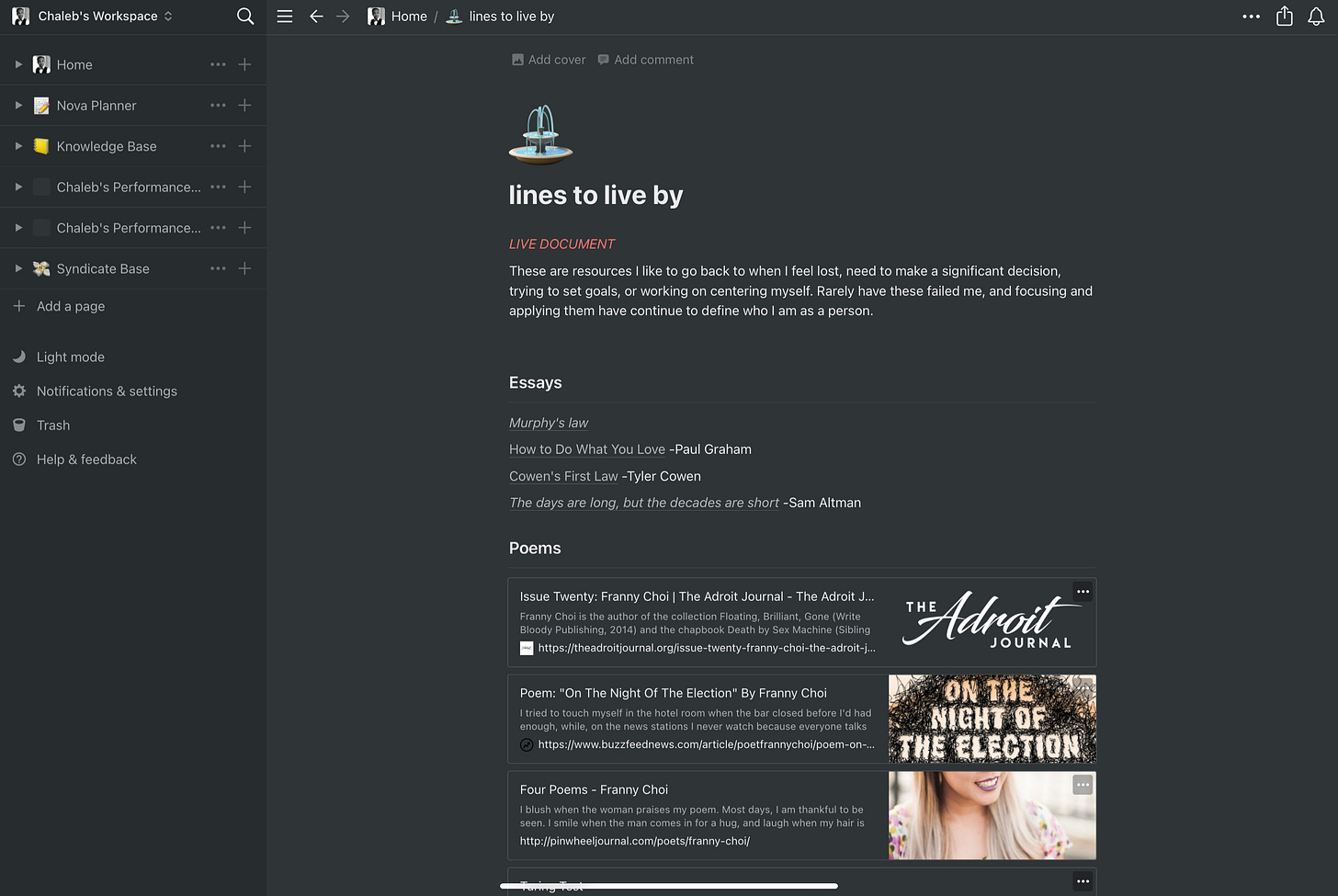Open more options for Knowledge Base row
This screenshot has height=896, width=1338.
coord(218,146)
